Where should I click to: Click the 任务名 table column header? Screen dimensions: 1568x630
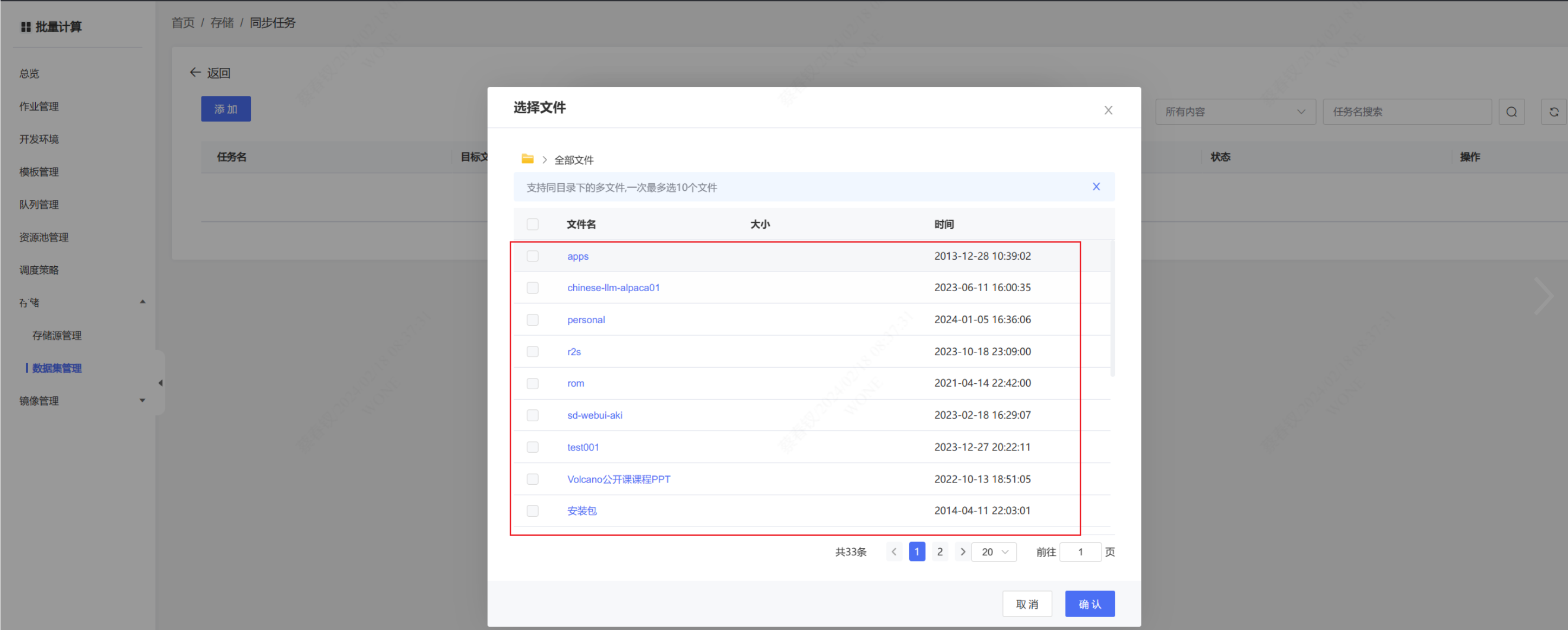231,157
